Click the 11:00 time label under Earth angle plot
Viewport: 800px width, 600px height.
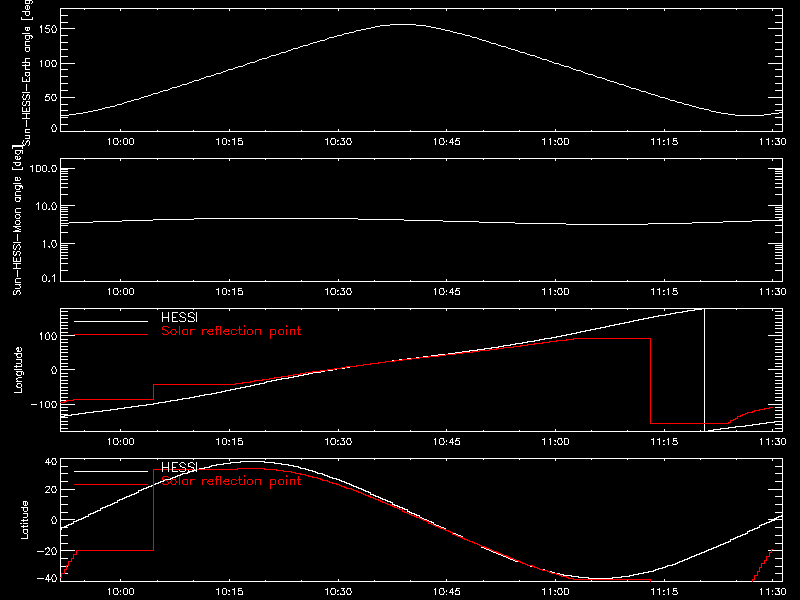pos(555,142)
